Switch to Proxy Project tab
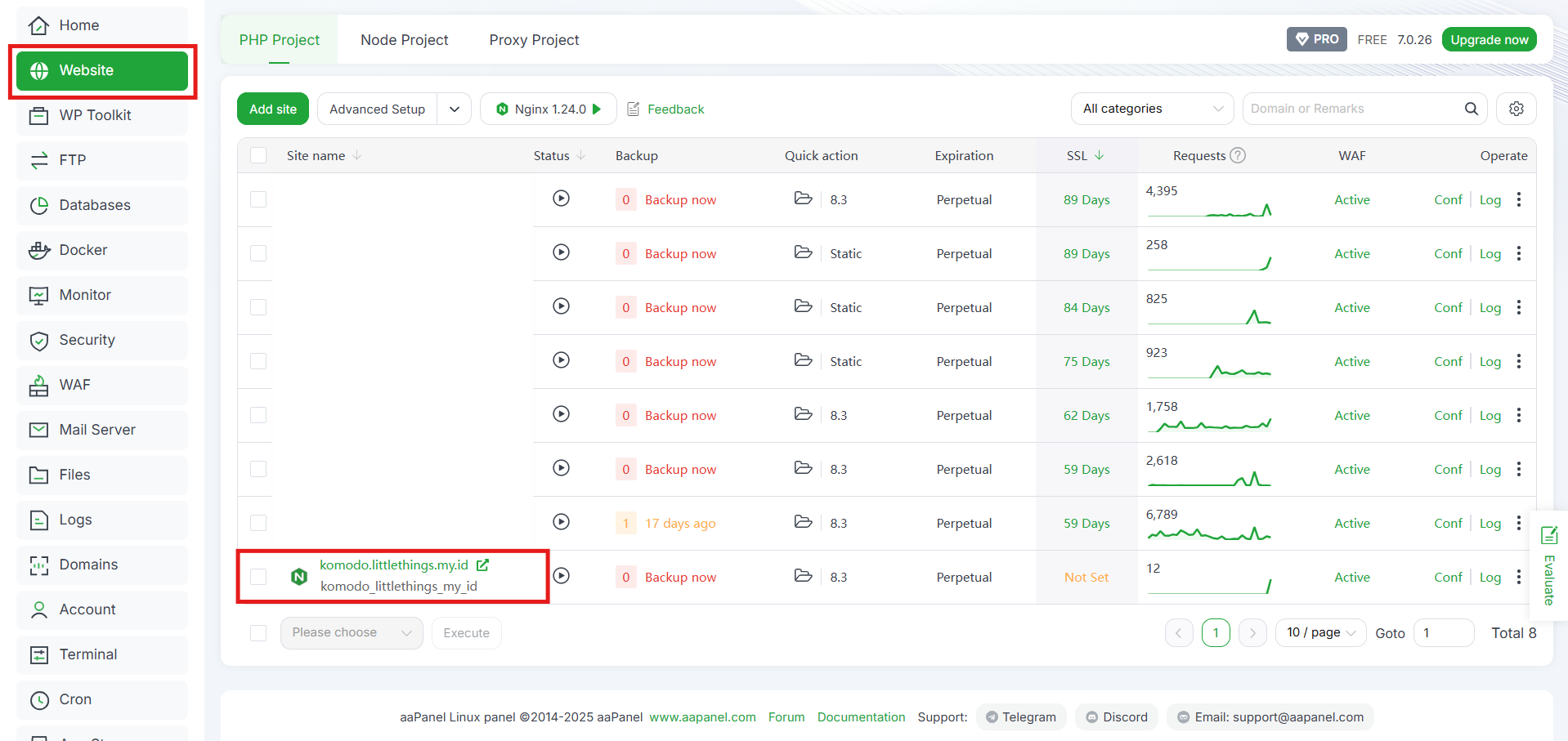 tap(534, 40)
